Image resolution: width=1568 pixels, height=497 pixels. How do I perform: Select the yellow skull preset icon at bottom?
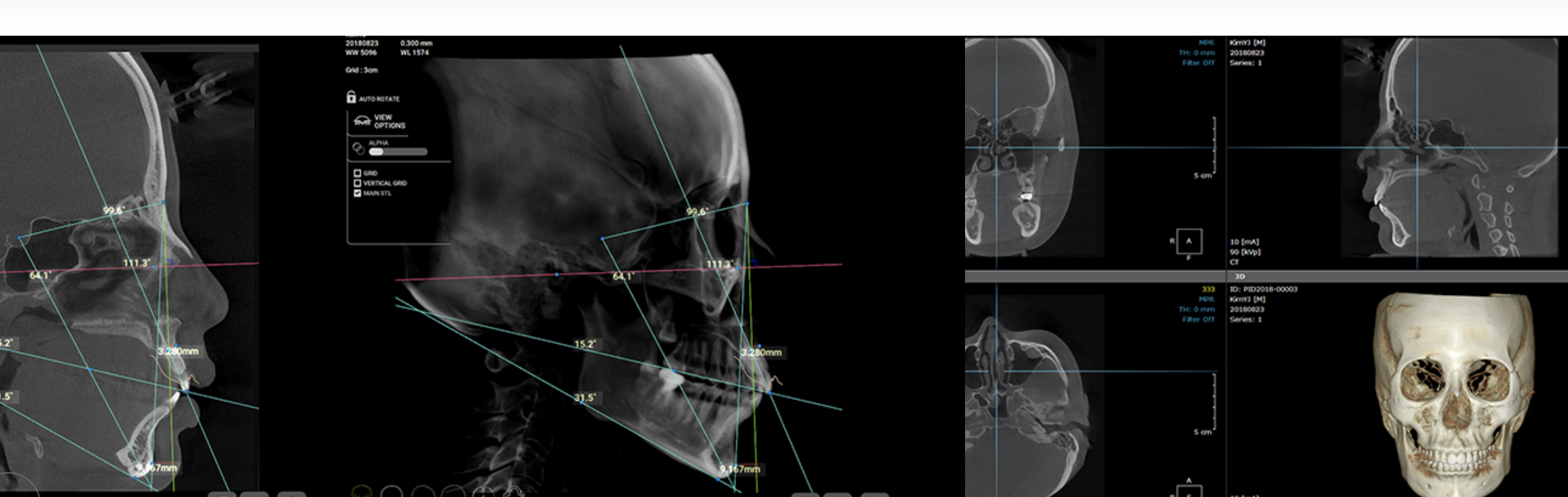coord(362,492)
